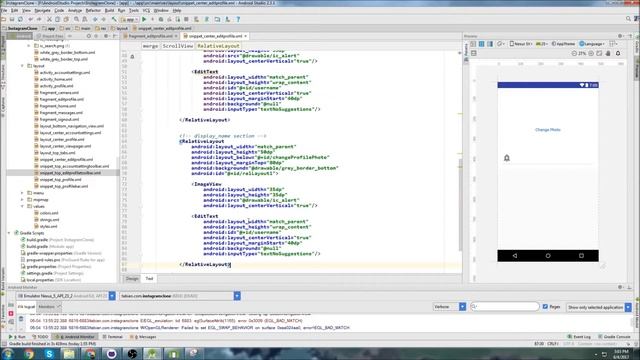Open the Terminal tool window
The width and height of the screenshot is (640, 360).
(112, 337)
